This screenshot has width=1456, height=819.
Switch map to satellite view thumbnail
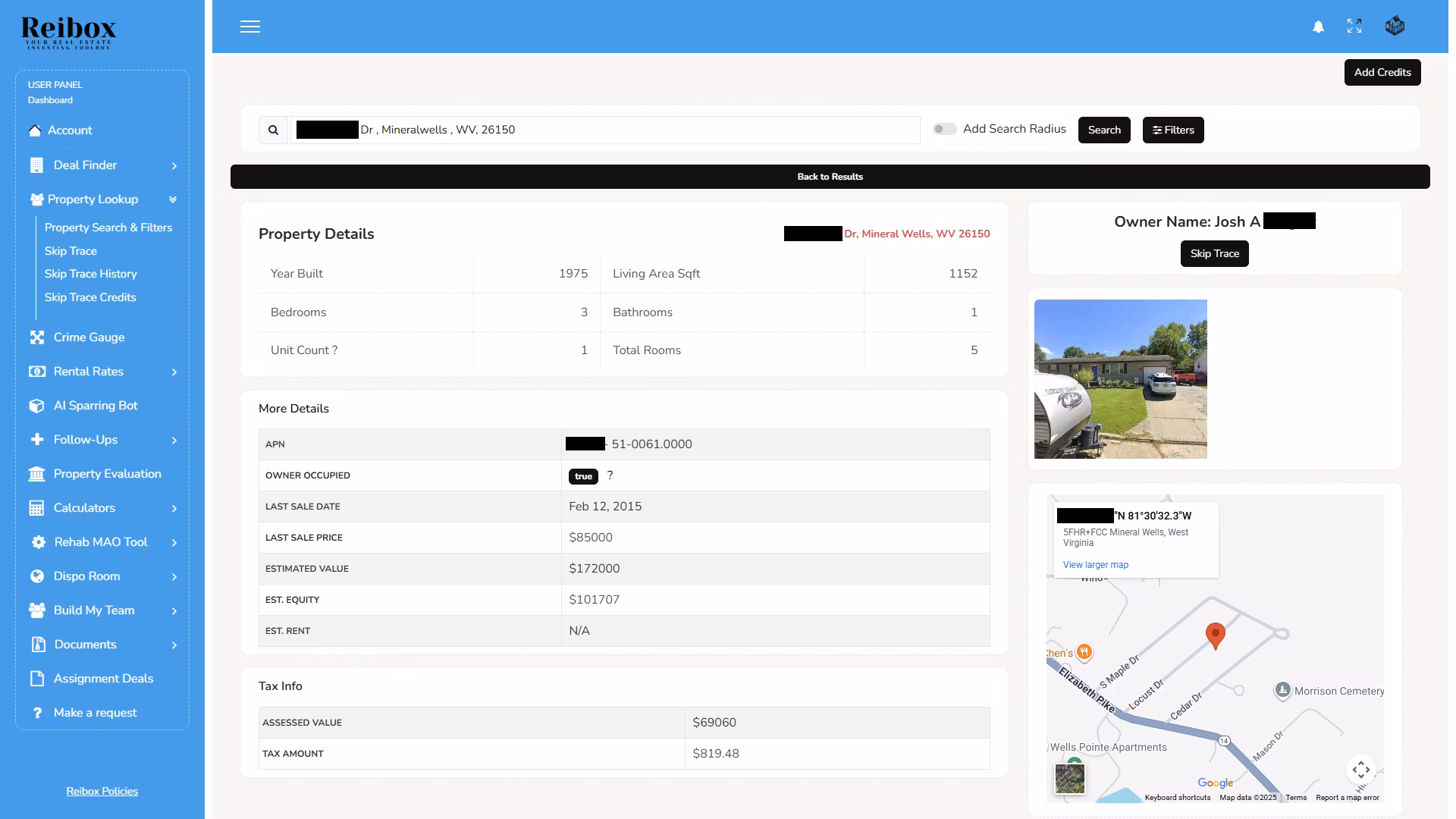[1069, 778]
